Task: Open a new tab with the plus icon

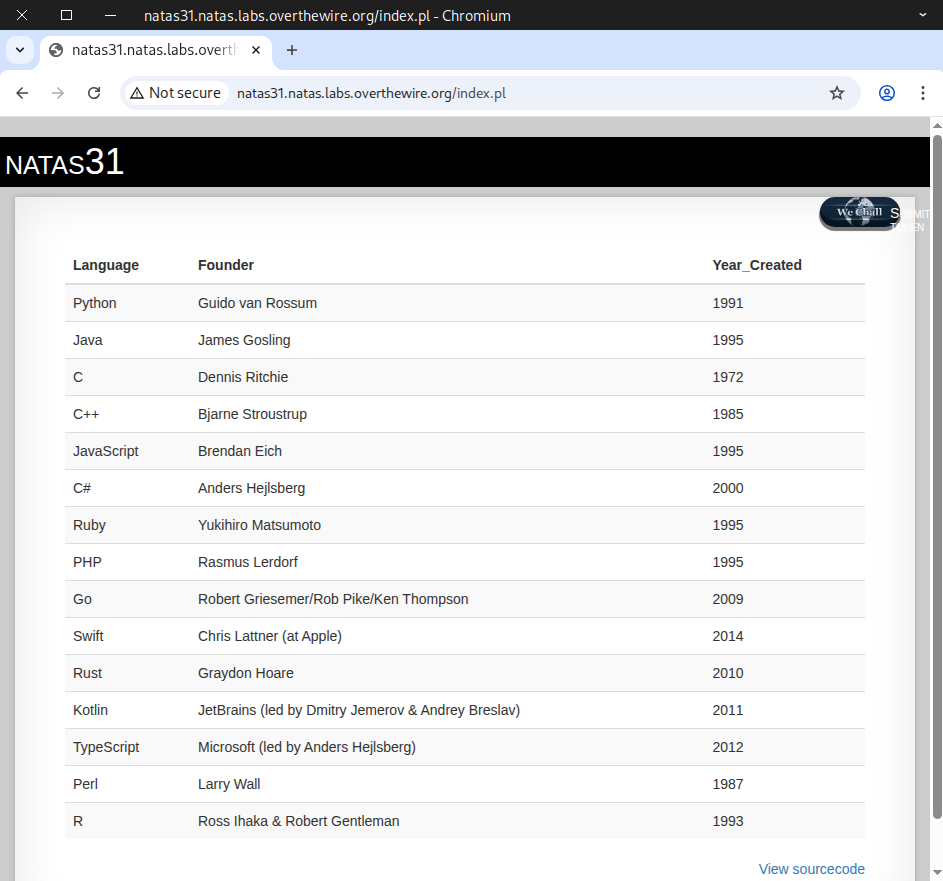Action: pos(292,50)
